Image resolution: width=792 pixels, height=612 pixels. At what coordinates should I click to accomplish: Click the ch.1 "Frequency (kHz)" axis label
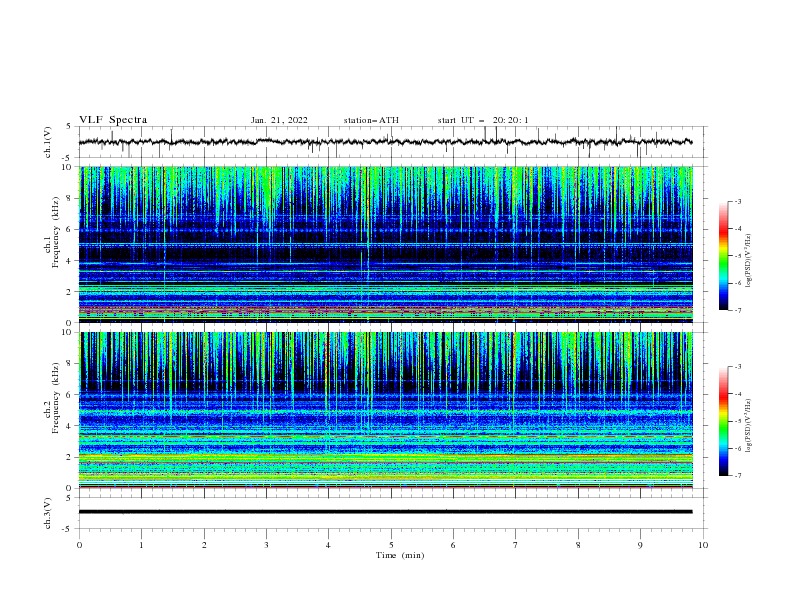[x=56, y=233]
